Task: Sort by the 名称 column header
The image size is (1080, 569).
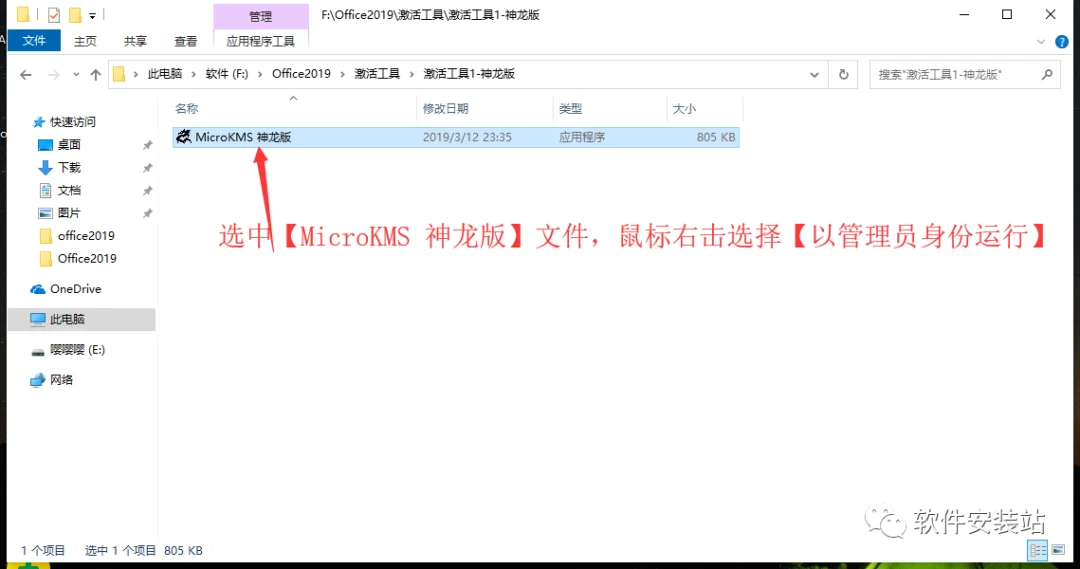Action: pos(187,109)
